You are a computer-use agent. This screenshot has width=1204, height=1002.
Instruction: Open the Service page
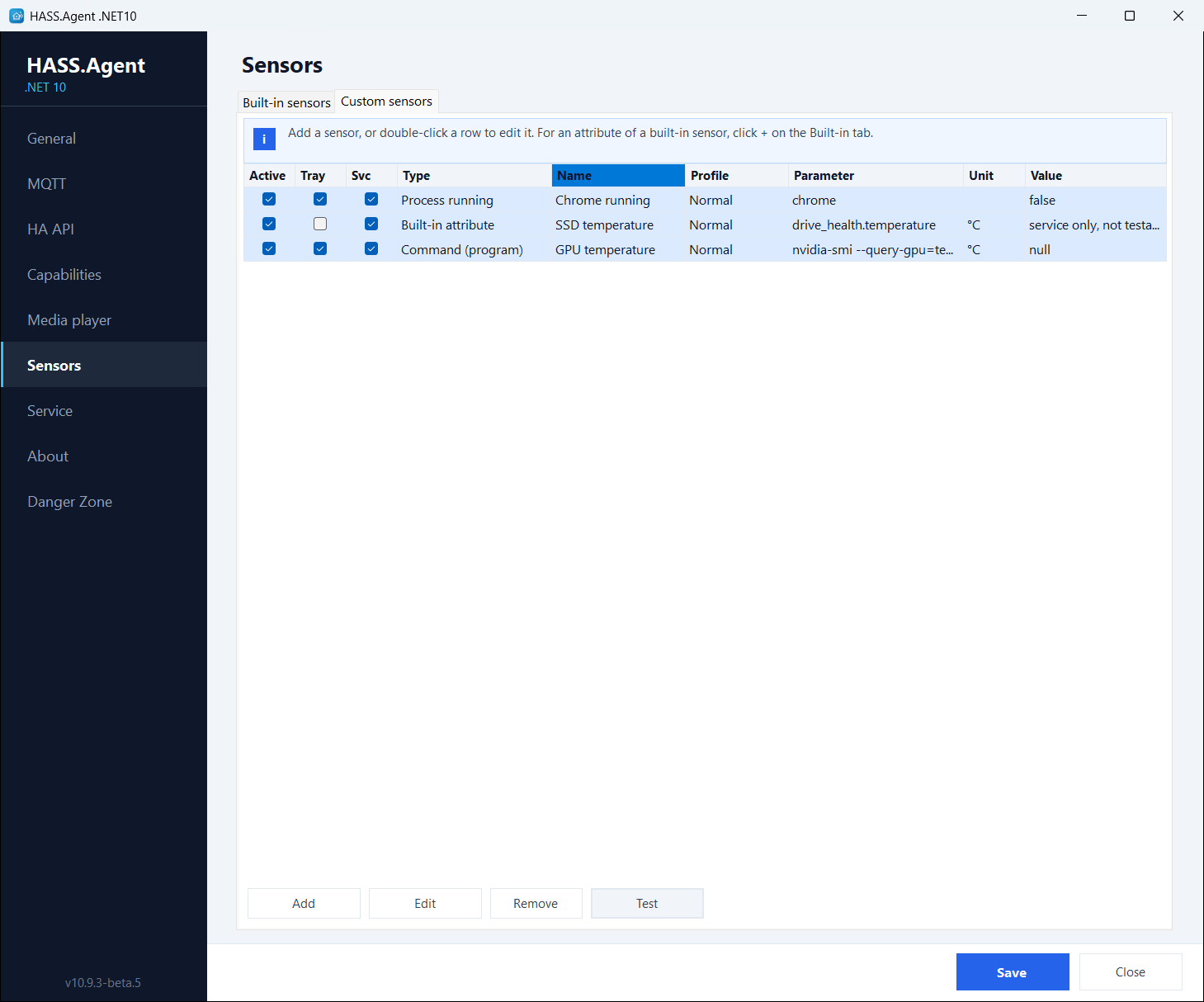tap(104, 411)
